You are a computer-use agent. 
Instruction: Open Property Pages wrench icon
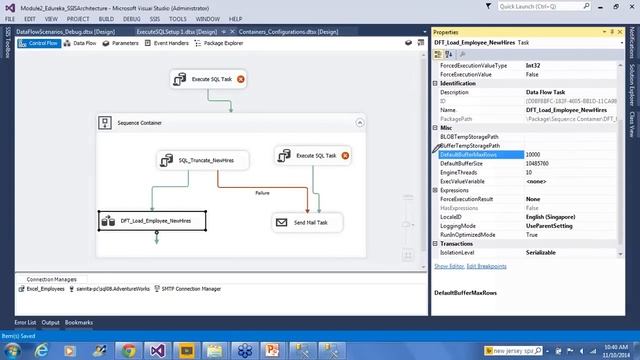click(x=462, y=54)
